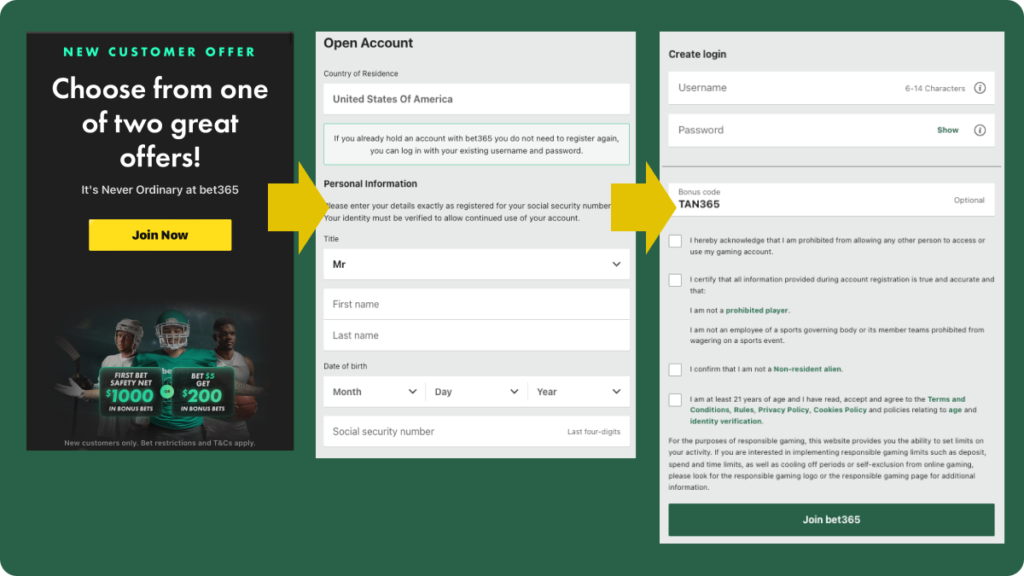
Task: Open the Month dropdown
Action: coord(374,392)
